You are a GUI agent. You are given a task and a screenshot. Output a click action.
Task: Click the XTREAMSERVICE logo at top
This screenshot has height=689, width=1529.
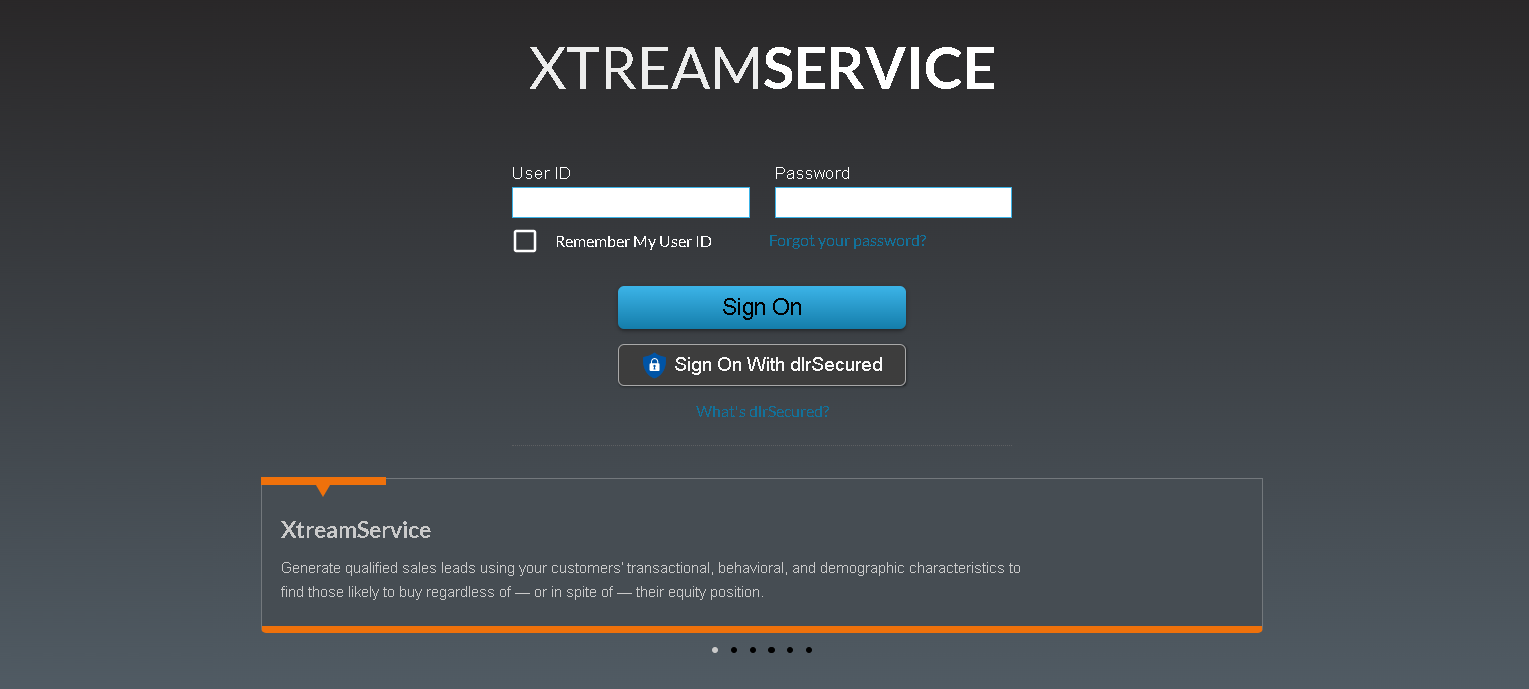762,68
